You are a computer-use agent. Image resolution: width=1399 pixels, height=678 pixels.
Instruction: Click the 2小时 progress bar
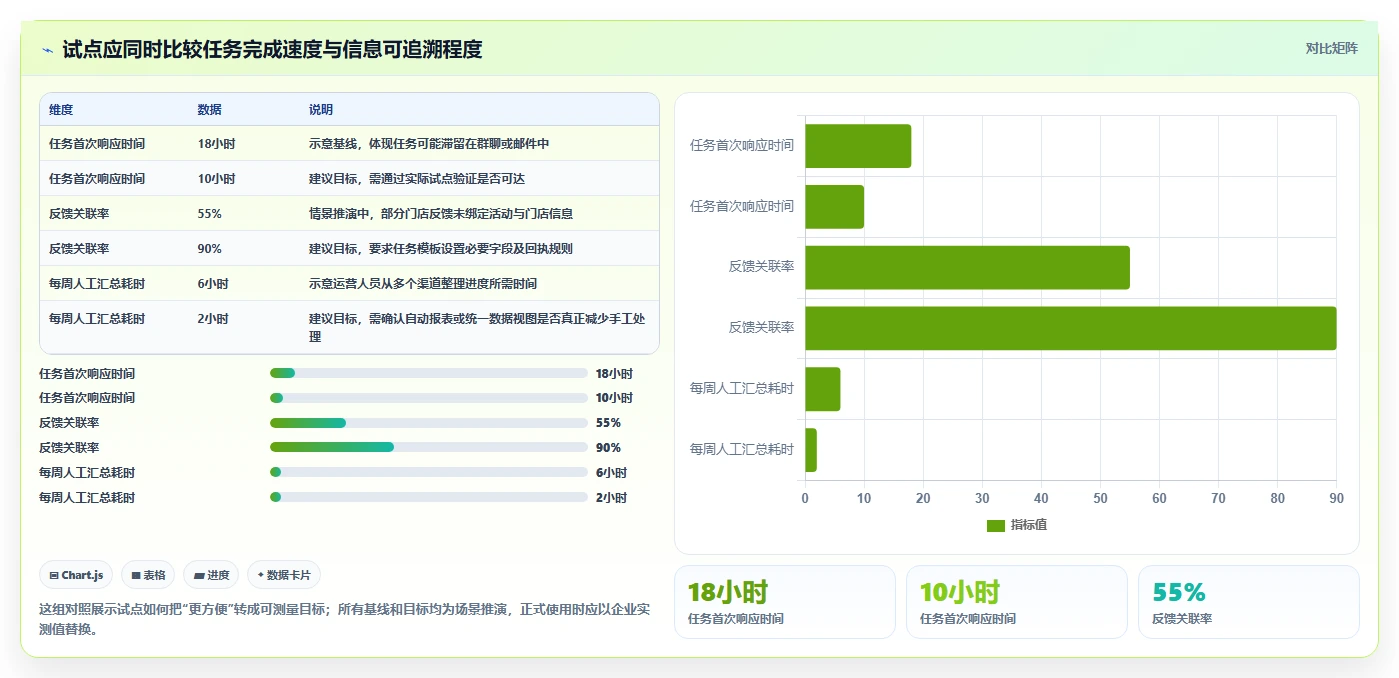[429, 497]
